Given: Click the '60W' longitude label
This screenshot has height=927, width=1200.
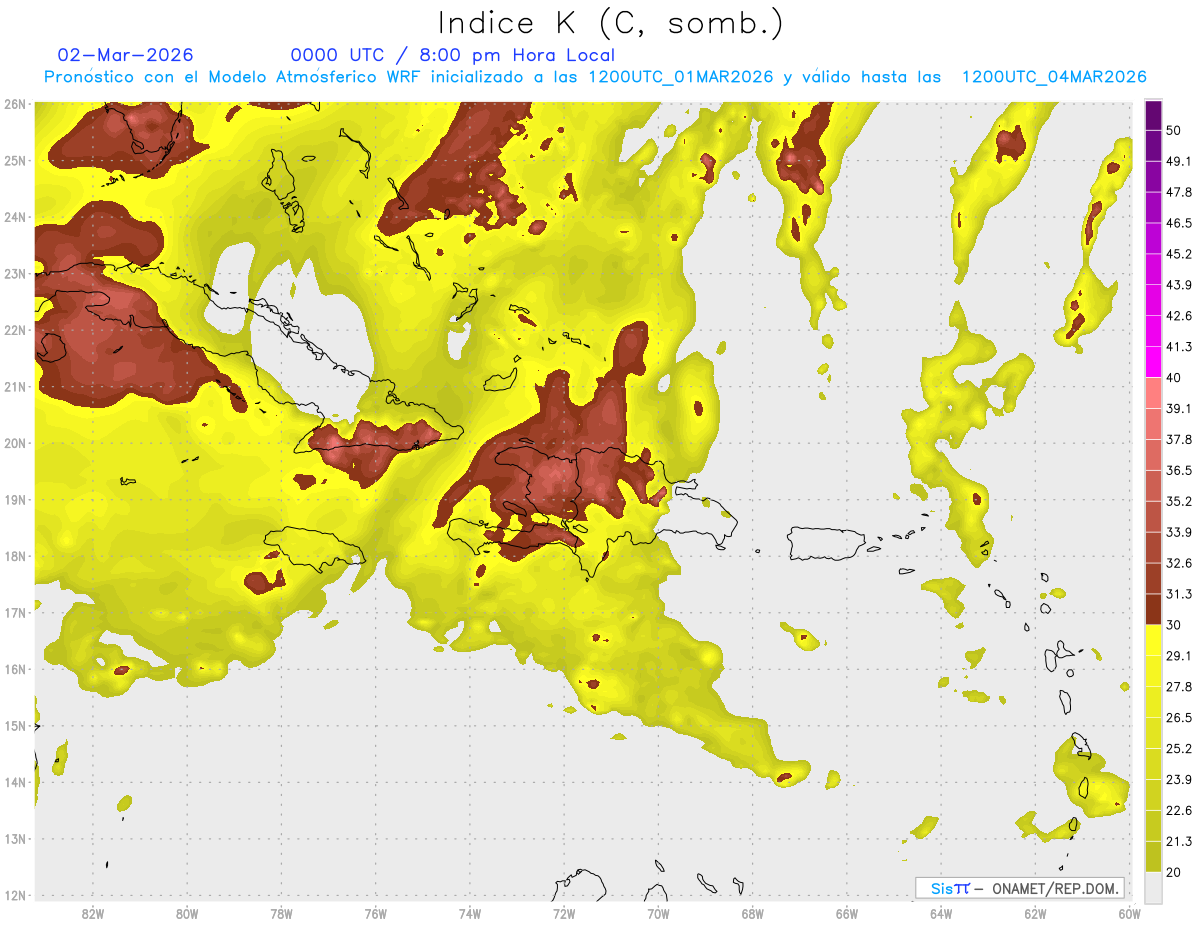Looking at the screenshot, I should [1129, 913].
